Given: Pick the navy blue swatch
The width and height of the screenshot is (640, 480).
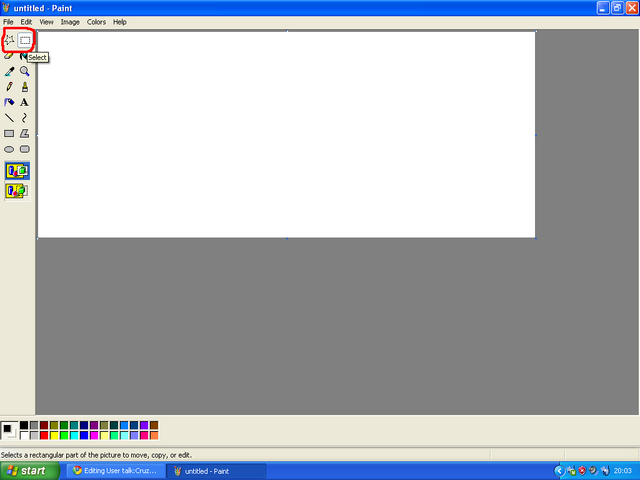Looking at the screenshot, I should 84,426.
